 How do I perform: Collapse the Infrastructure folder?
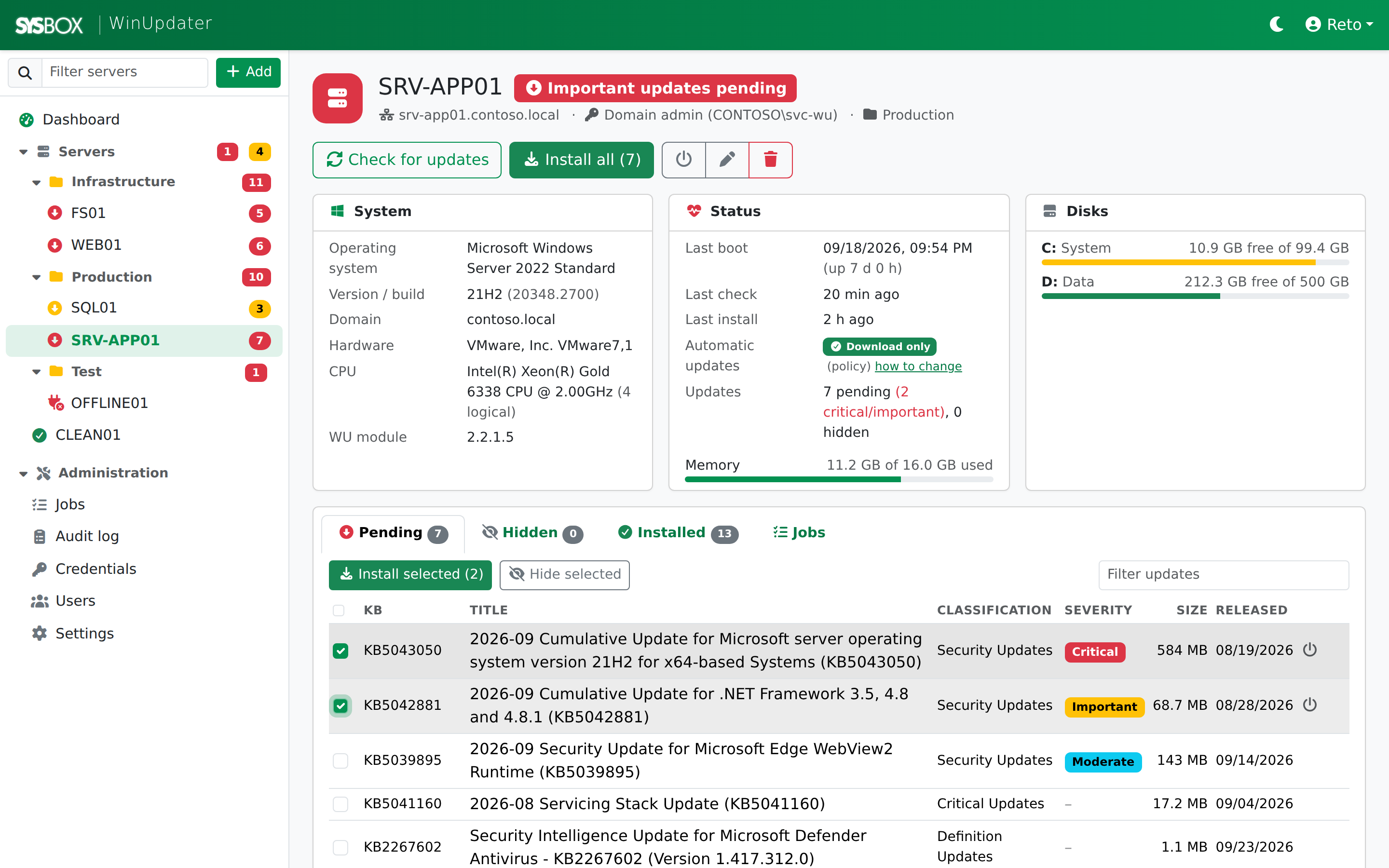tap(36, 183)
